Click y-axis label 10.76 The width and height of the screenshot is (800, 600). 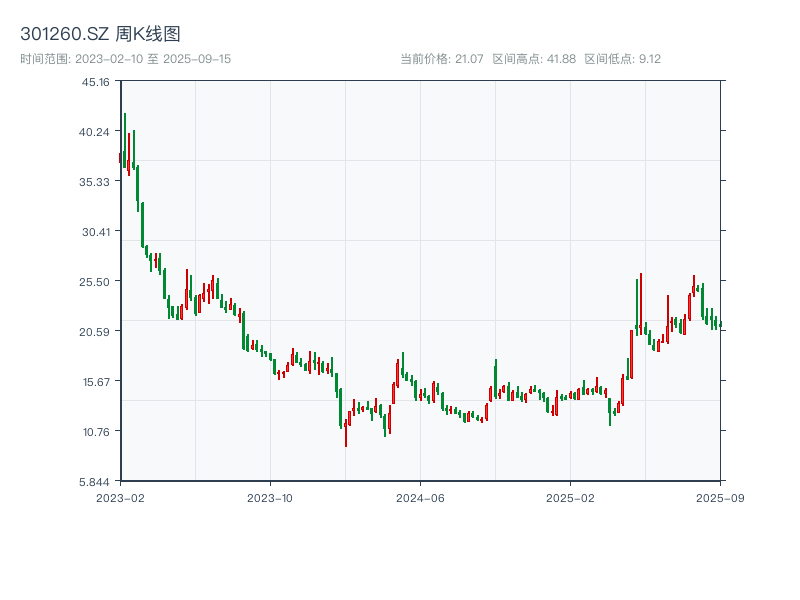[x=96, y=432]
